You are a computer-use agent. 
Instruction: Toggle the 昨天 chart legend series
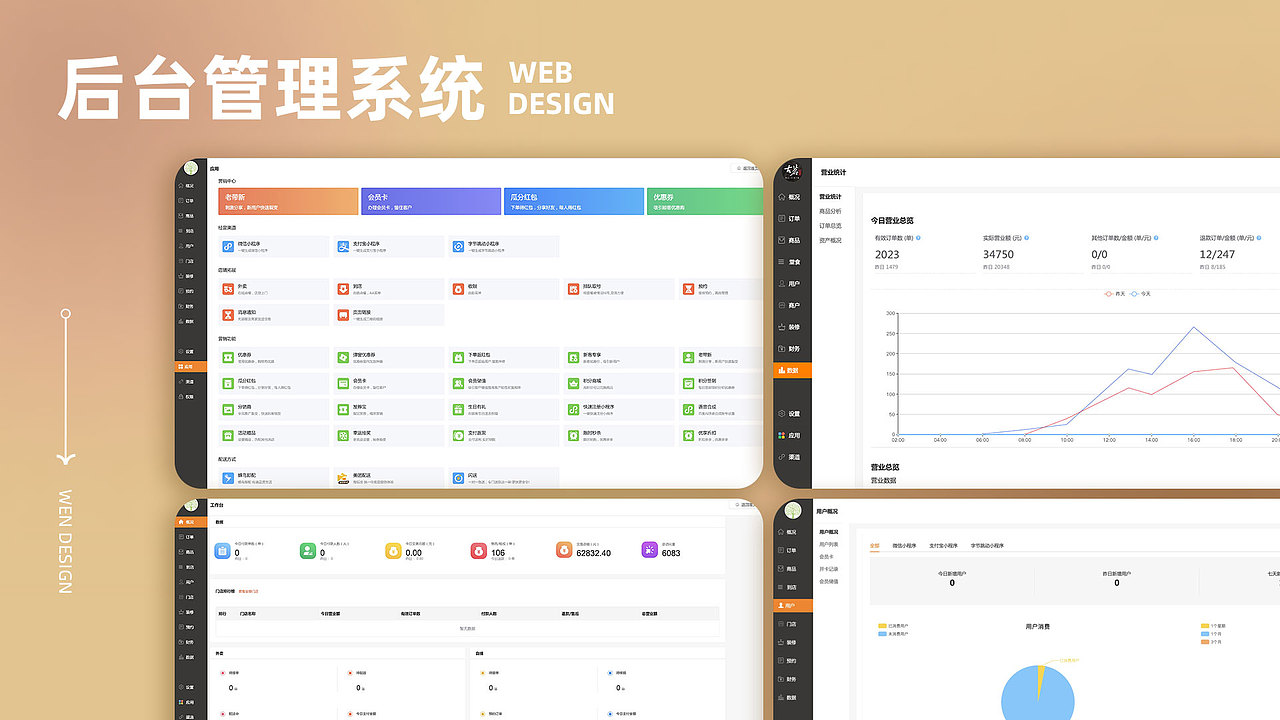tap(1114, 294)
